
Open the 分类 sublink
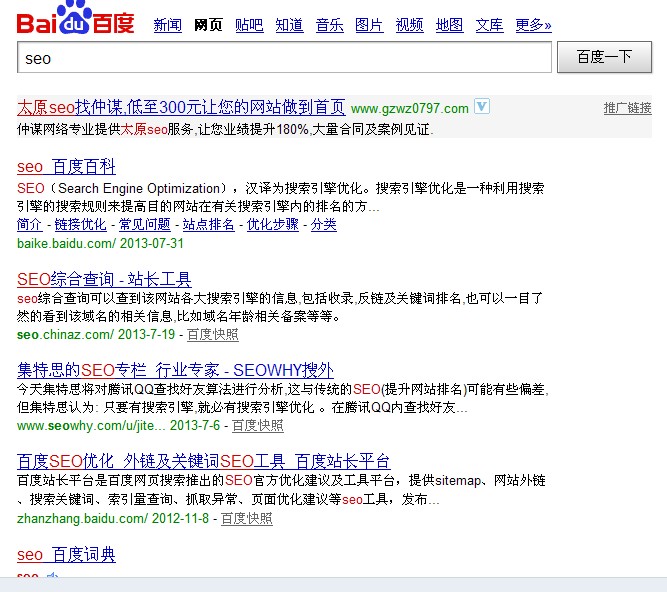click(x=324, y=224)
